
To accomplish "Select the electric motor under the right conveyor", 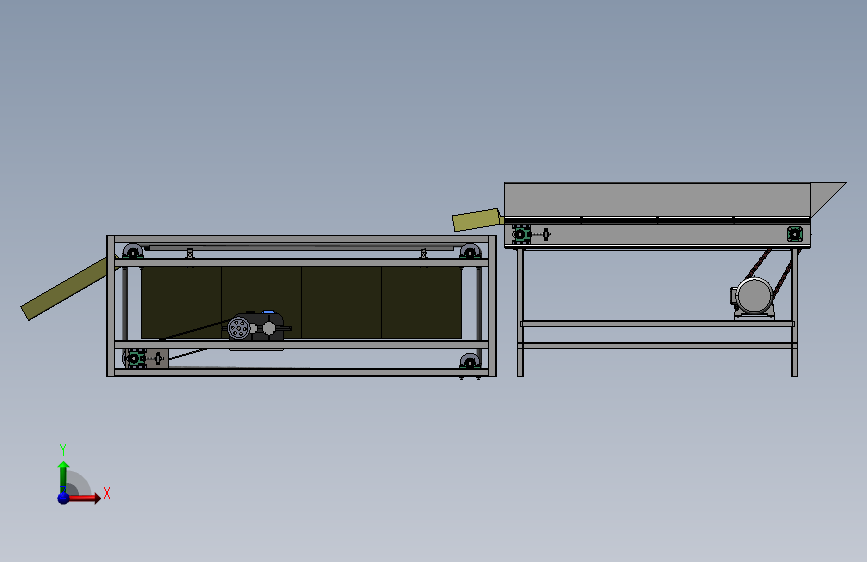I will 754,298.
